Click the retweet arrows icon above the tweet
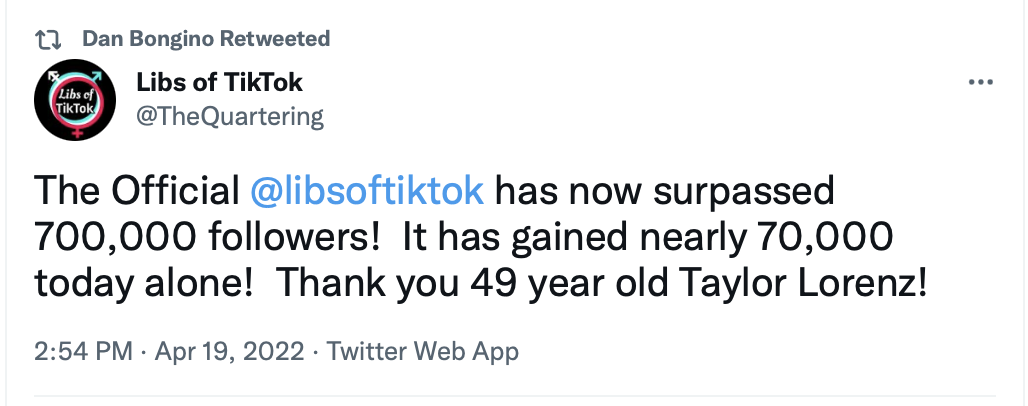The width and height of the screenshot is (1028, 406). coord(47,41)
